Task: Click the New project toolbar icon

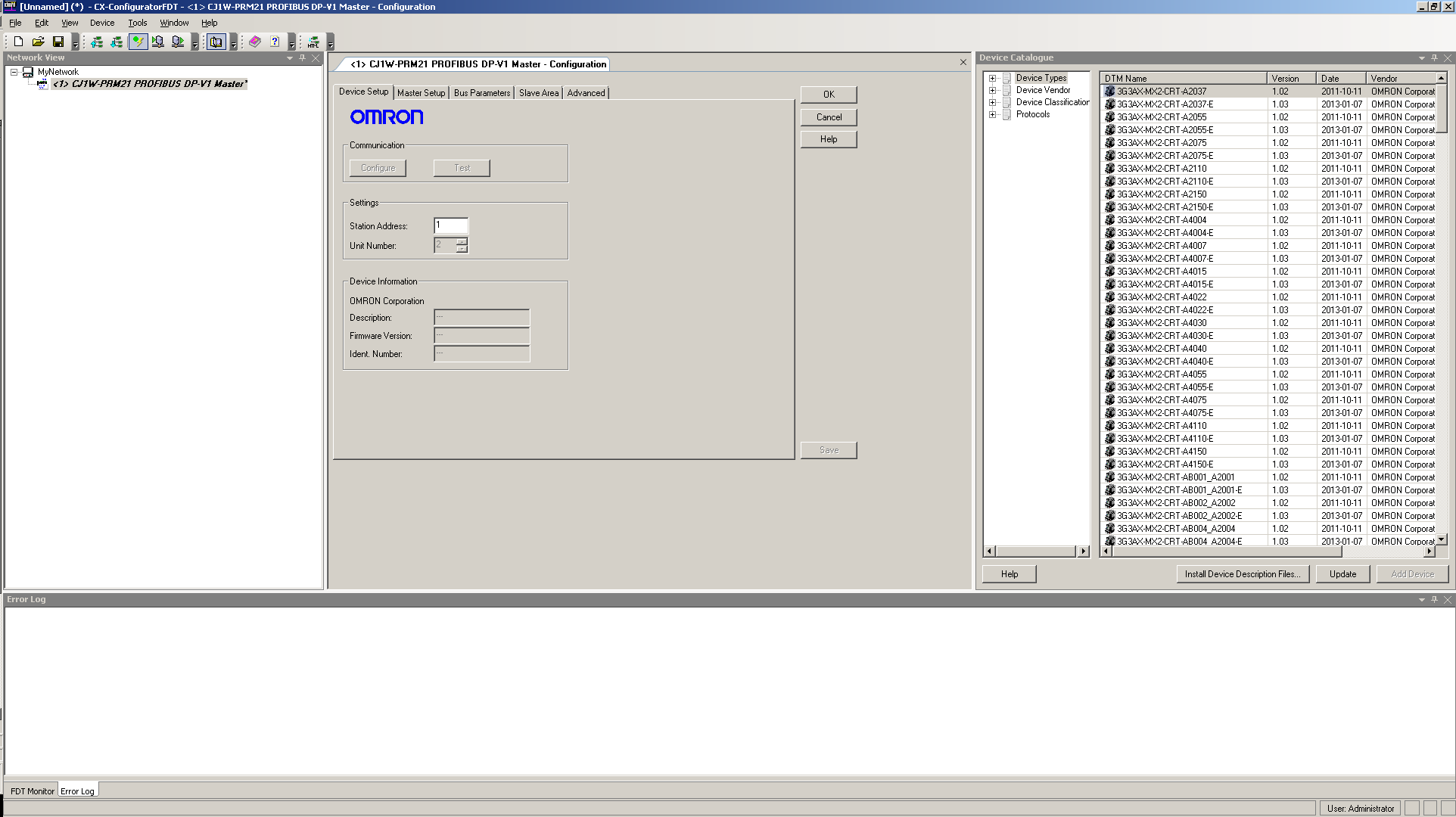Action: point(18,42)
